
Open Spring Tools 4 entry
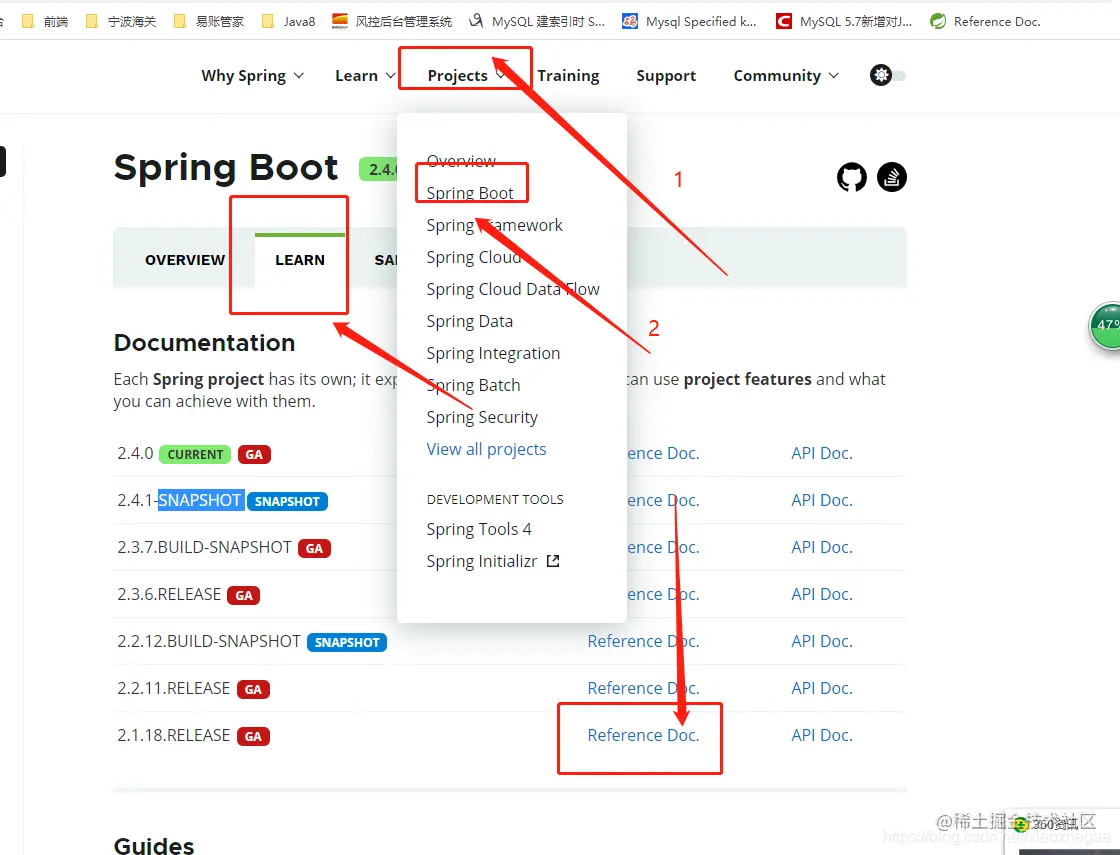[x=479, y=529]
